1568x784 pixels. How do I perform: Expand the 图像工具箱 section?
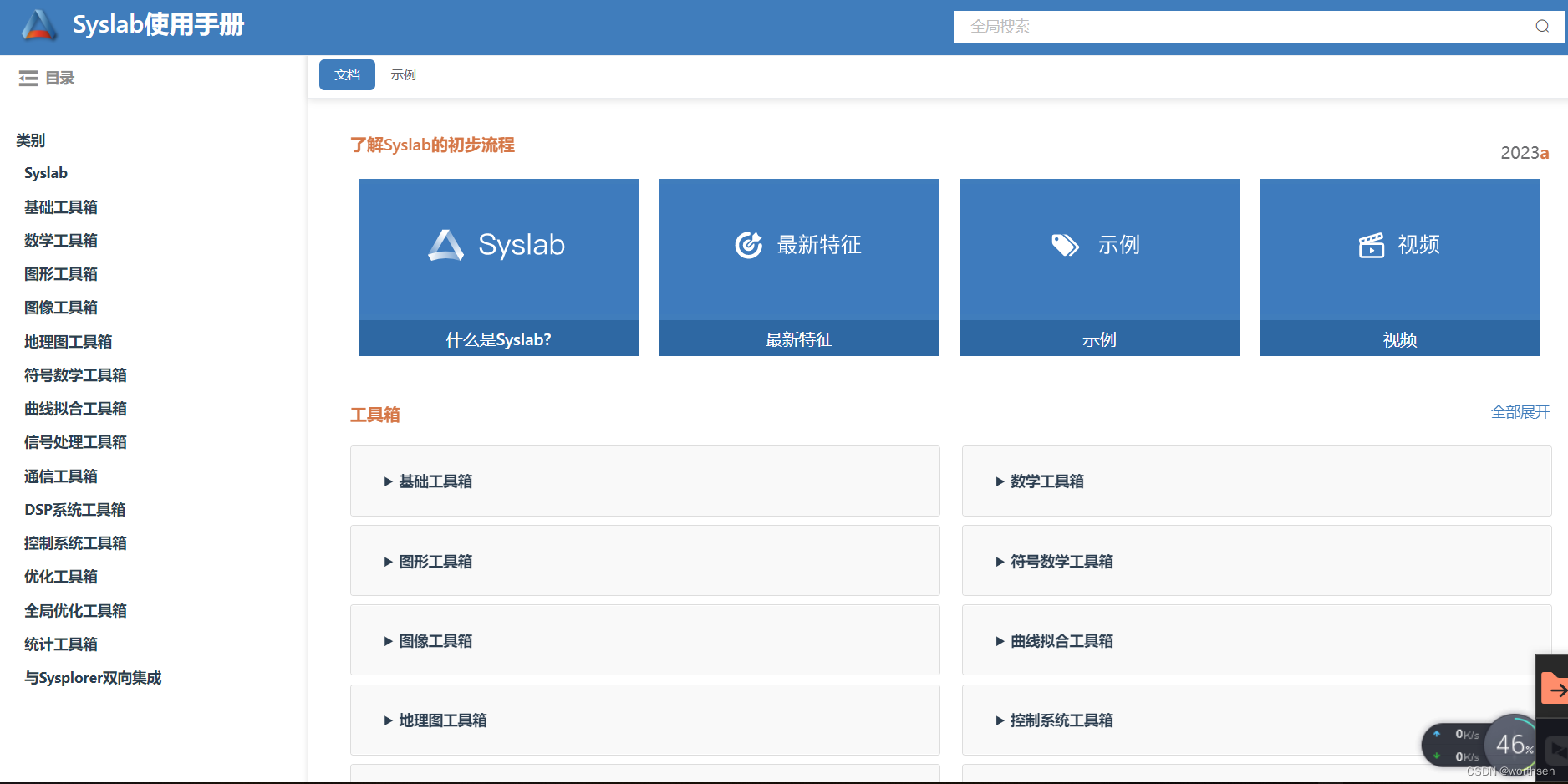click(644, 640)
